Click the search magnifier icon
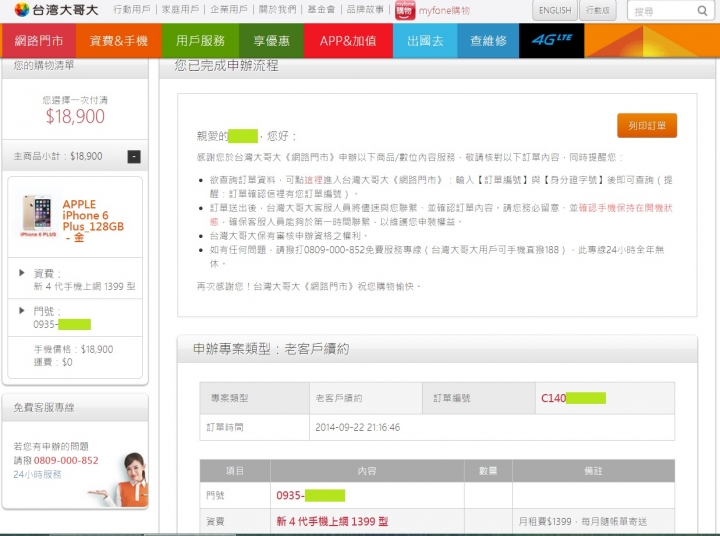720x536 pixels. [x=702, y=11]
